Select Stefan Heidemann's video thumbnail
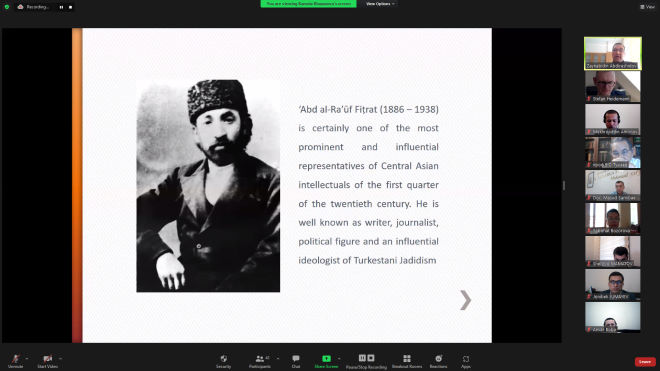The image size is (660, 371). tap(612, 86)
